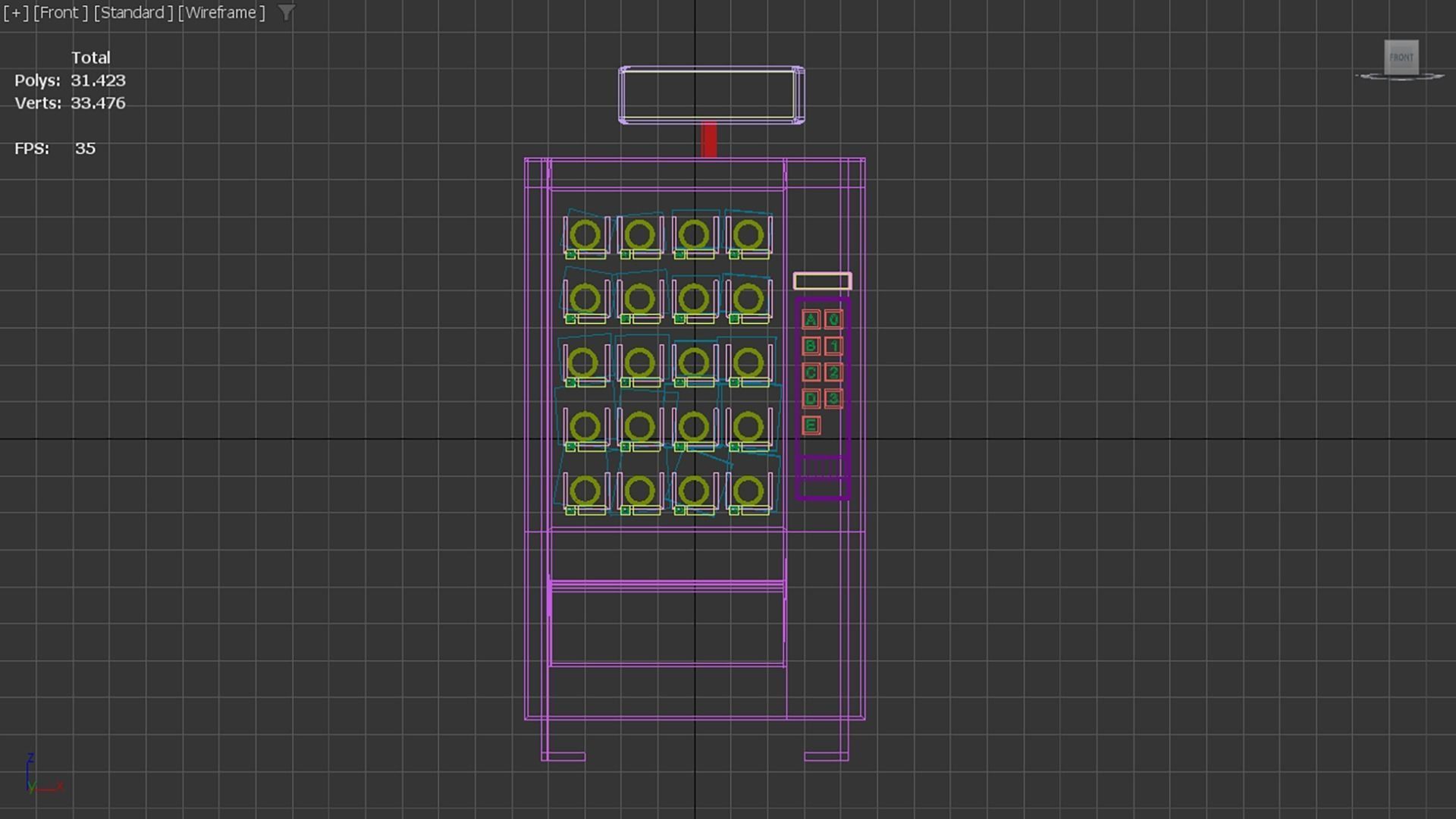The height and width of the screenshot is (819, 1456).
Task: Select the keypad button object labeled 2
Action: click(833, 372)
